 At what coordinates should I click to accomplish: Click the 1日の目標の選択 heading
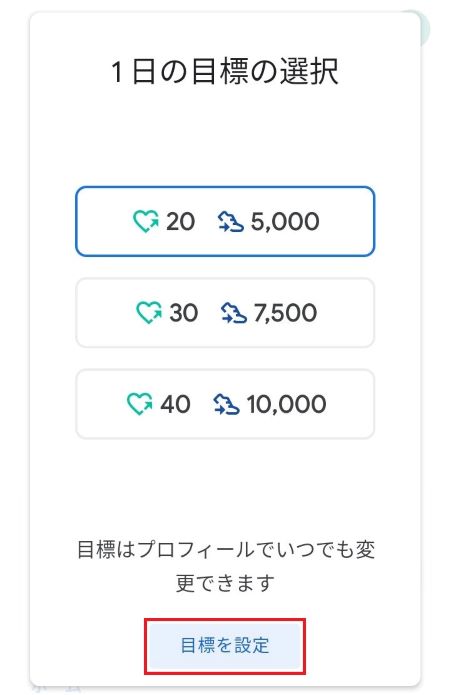pos(225,72)
